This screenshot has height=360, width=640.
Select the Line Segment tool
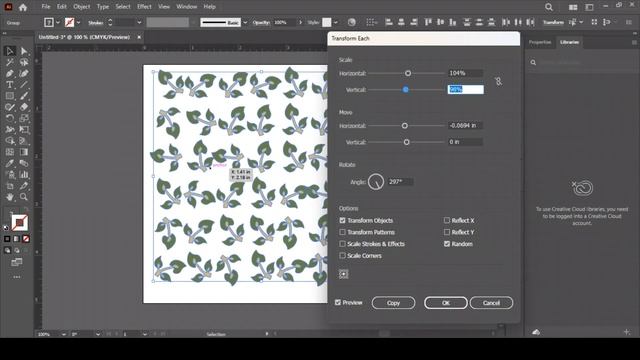(24, 85)
